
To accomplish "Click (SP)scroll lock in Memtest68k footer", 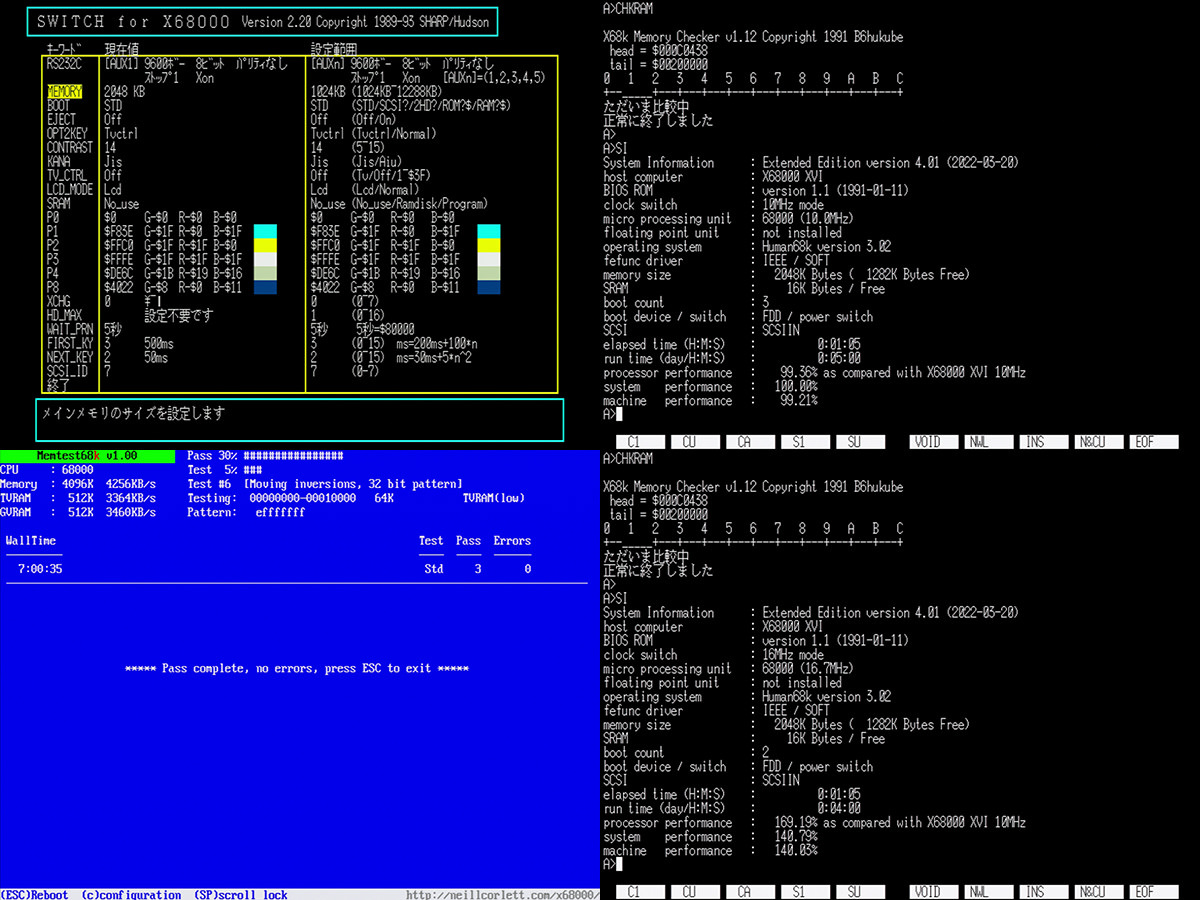I will (241, 894).
